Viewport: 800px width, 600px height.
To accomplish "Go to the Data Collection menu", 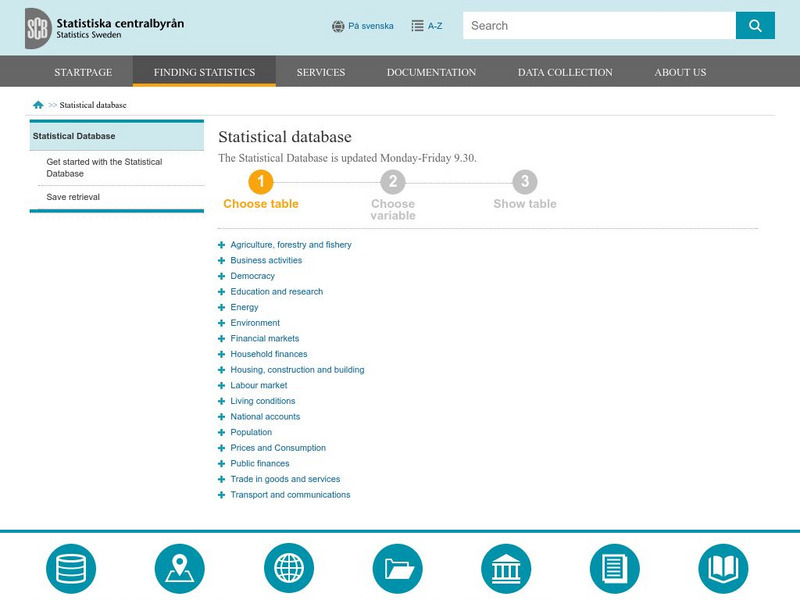I will 565,72.
